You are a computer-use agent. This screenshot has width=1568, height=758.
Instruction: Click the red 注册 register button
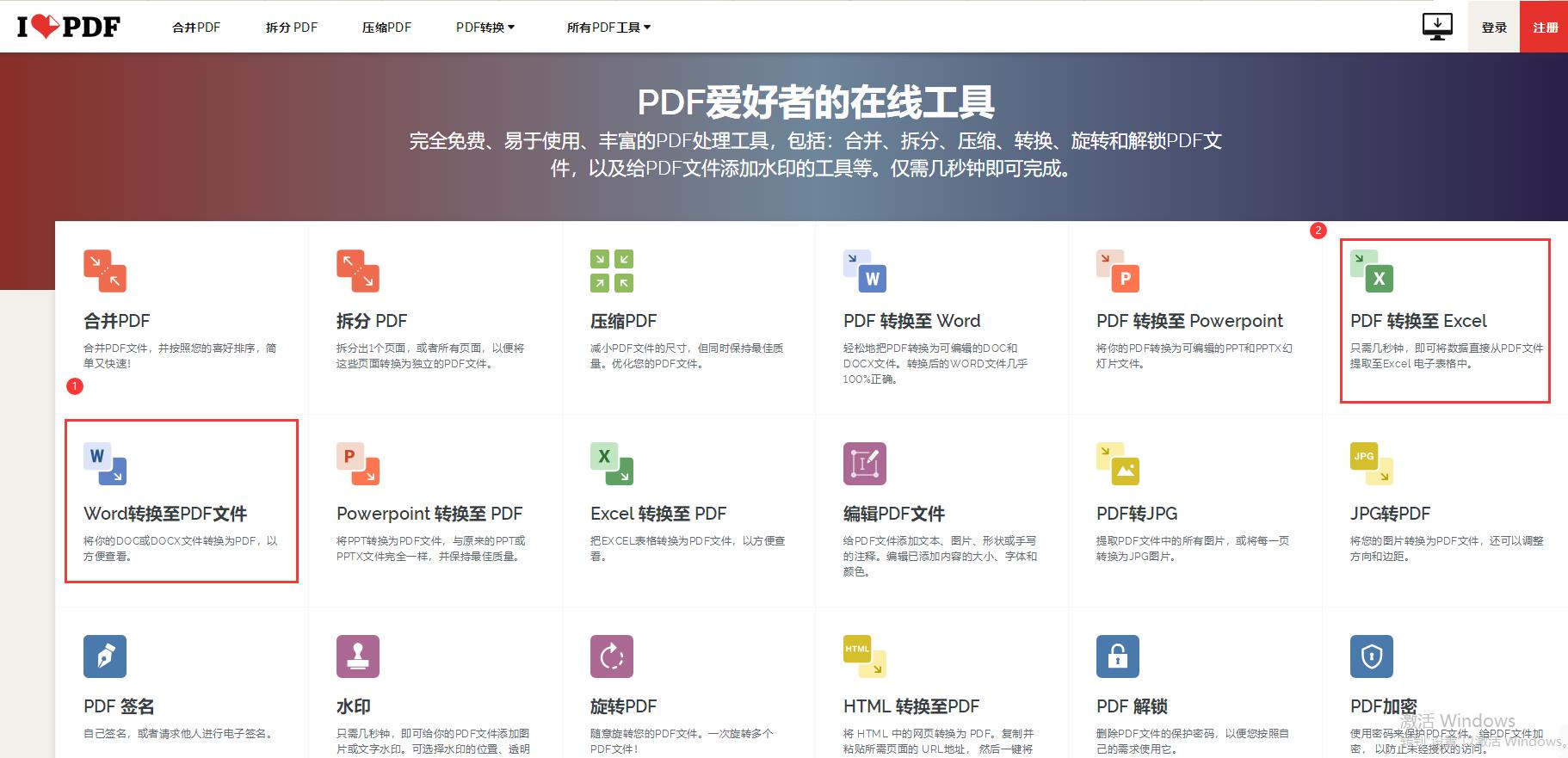(1545, 27)
